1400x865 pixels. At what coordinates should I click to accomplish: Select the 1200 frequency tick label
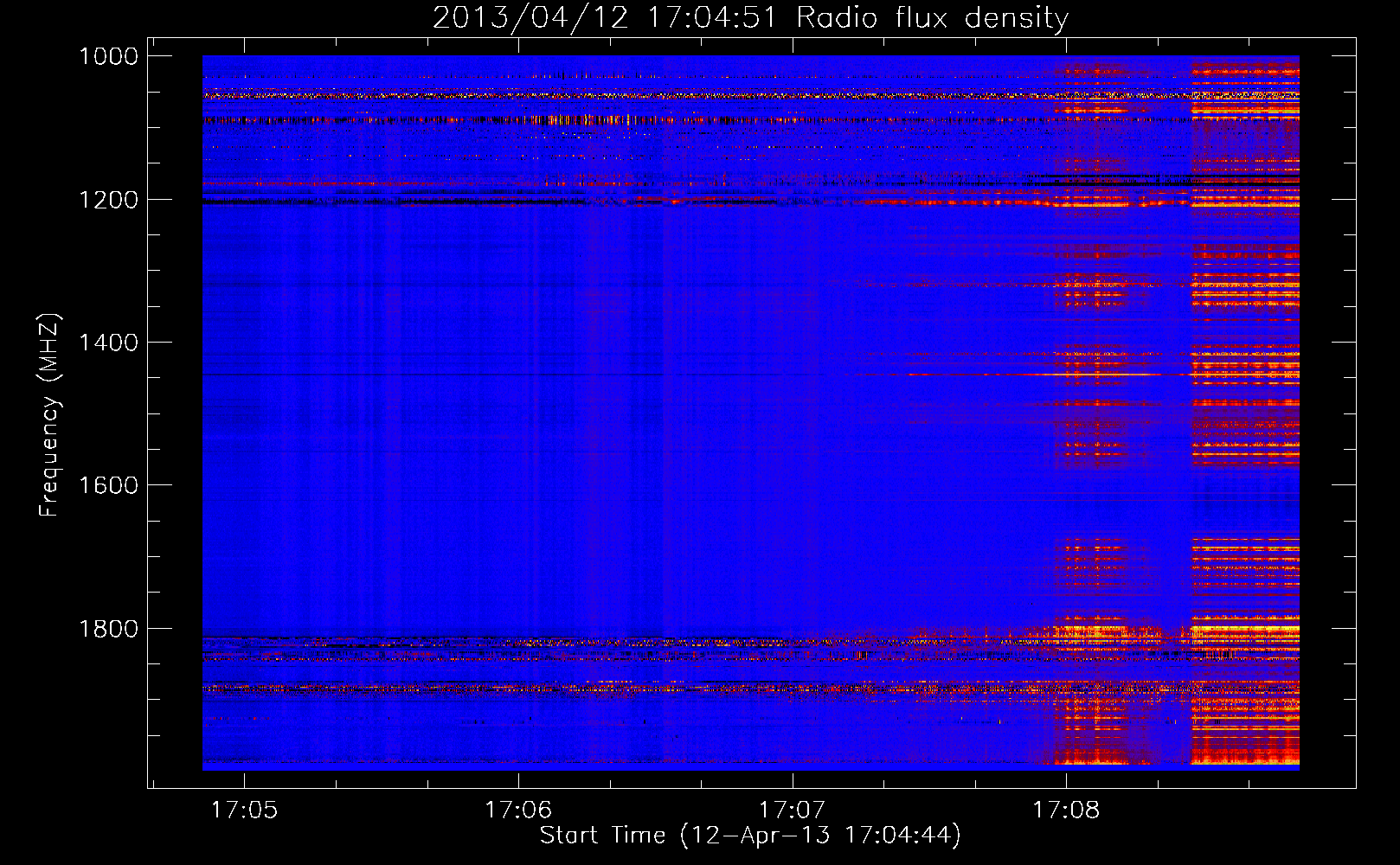click(109, 200)
